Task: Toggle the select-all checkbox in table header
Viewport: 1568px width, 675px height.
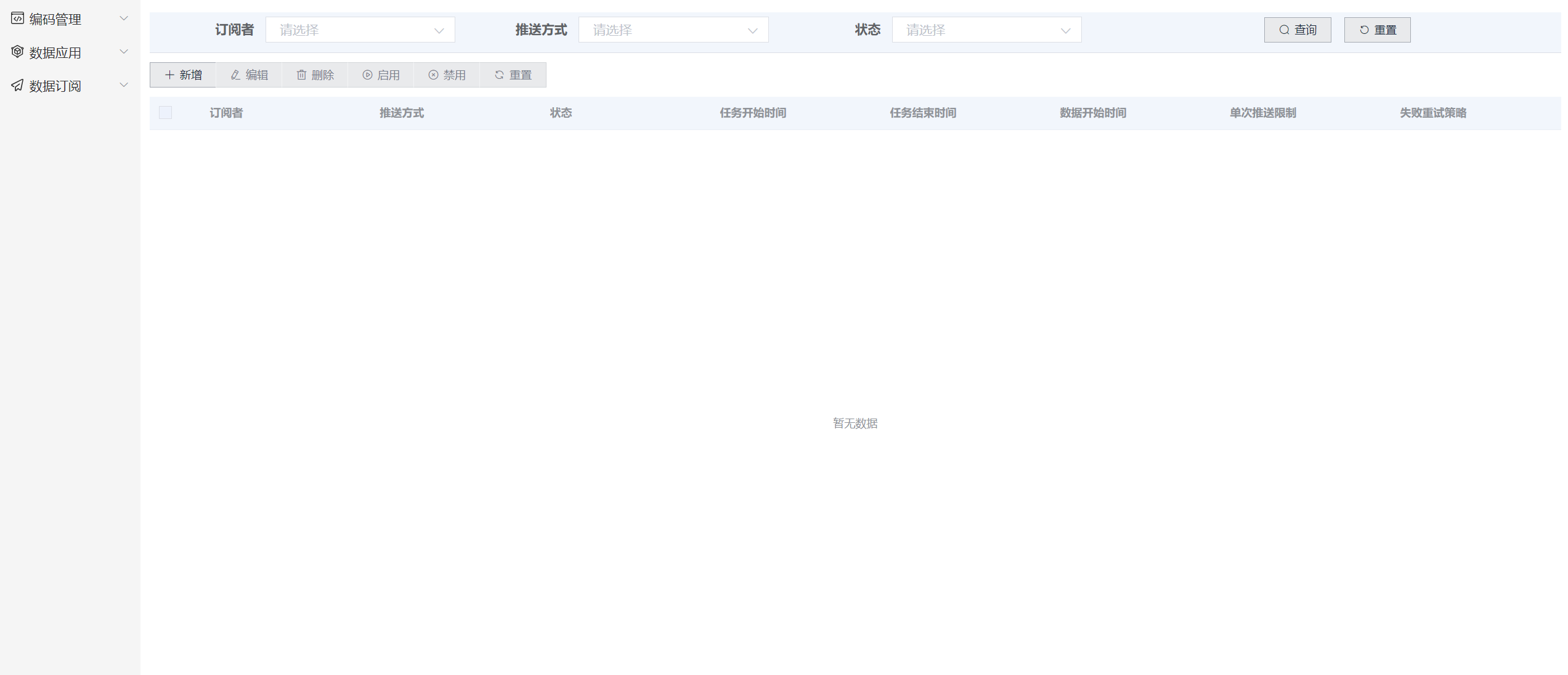Action: (x=165, y=113)
